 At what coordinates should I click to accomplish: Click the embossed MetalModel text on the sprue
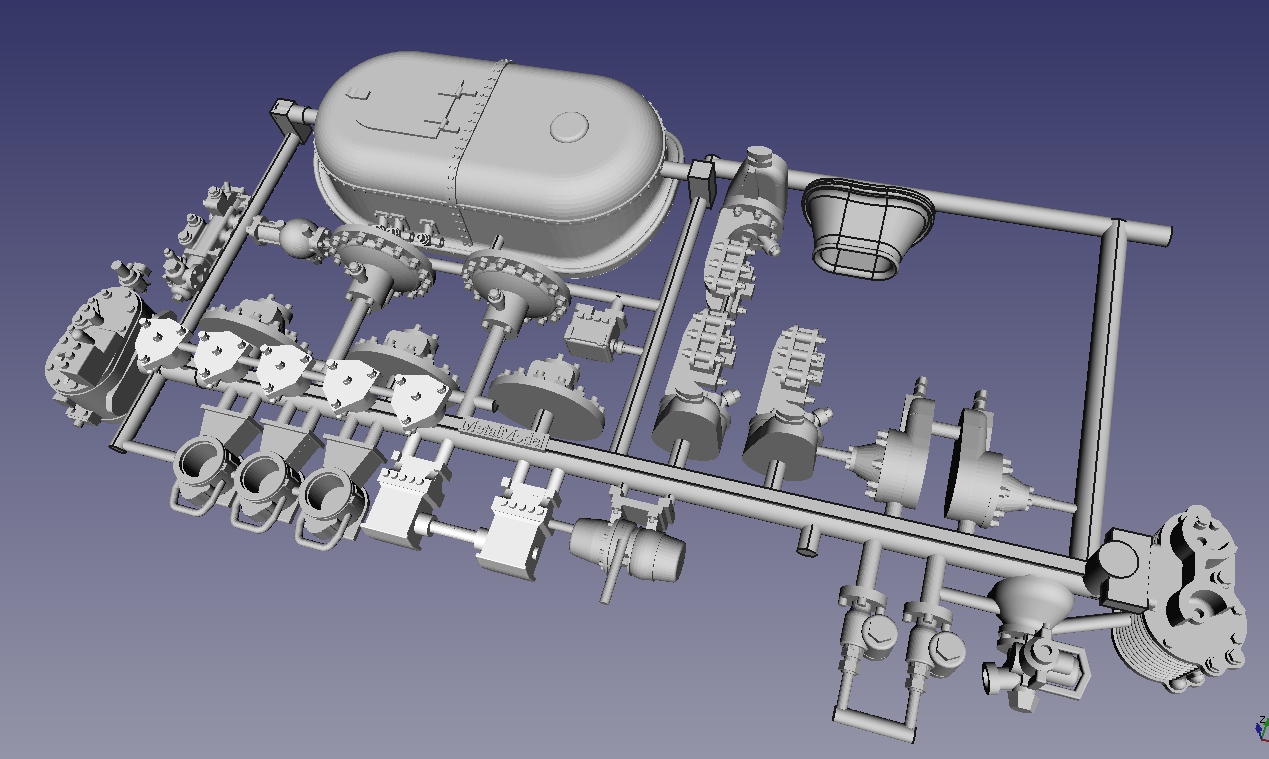505,433
